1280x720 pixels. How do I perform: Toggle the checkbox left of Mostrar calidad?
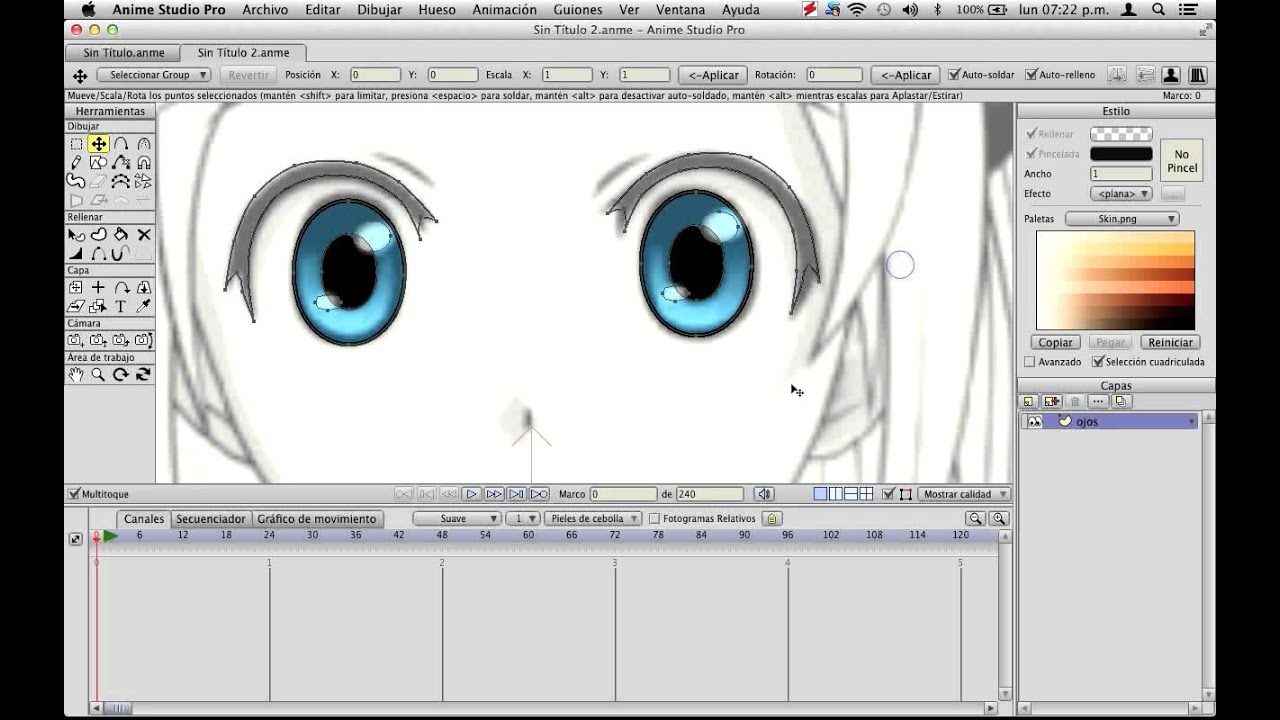click(x=888, y=494)
